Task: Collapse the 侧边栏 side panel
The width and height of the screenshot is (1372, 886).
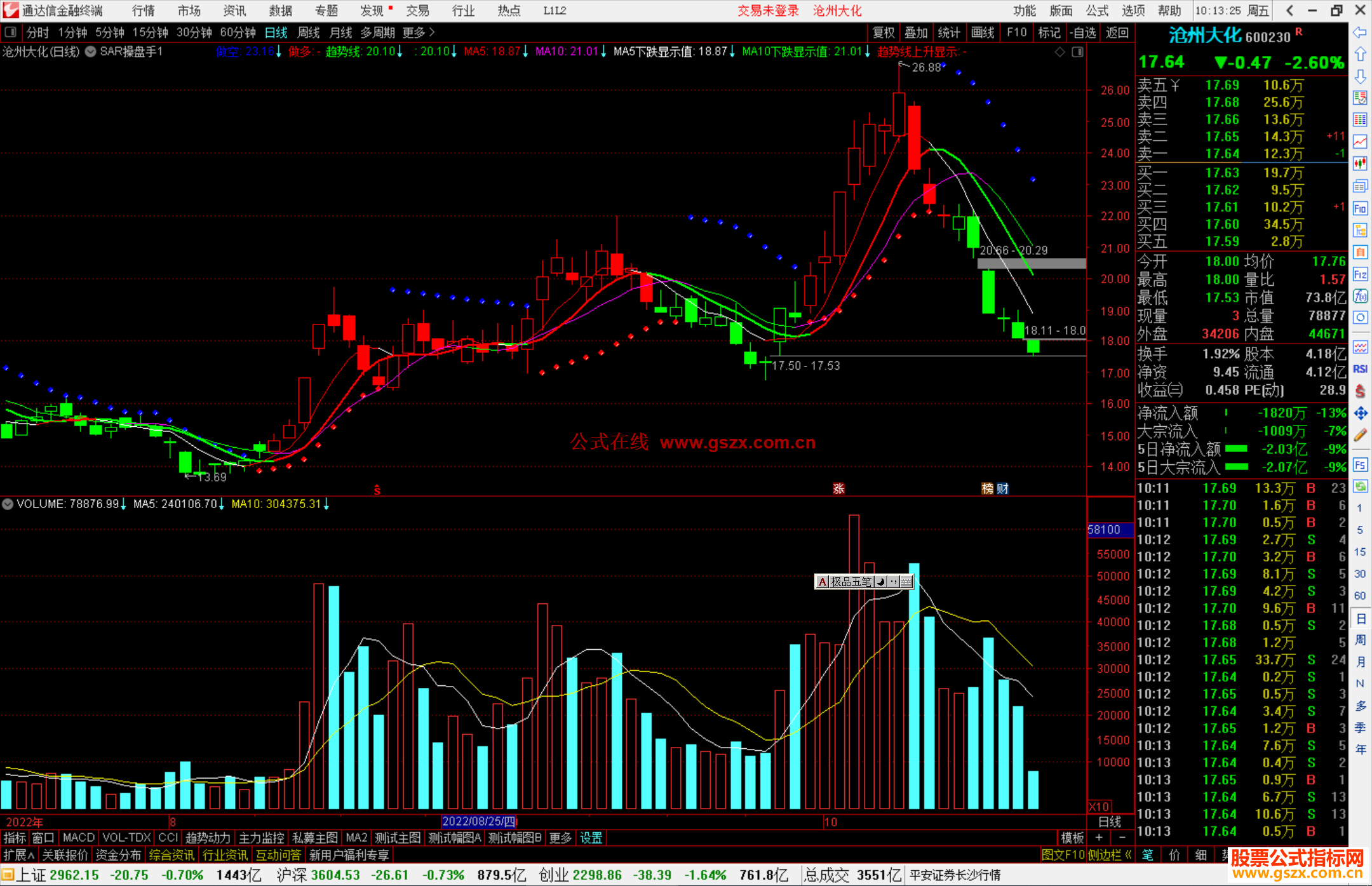Action: (x=1110, y=855)
